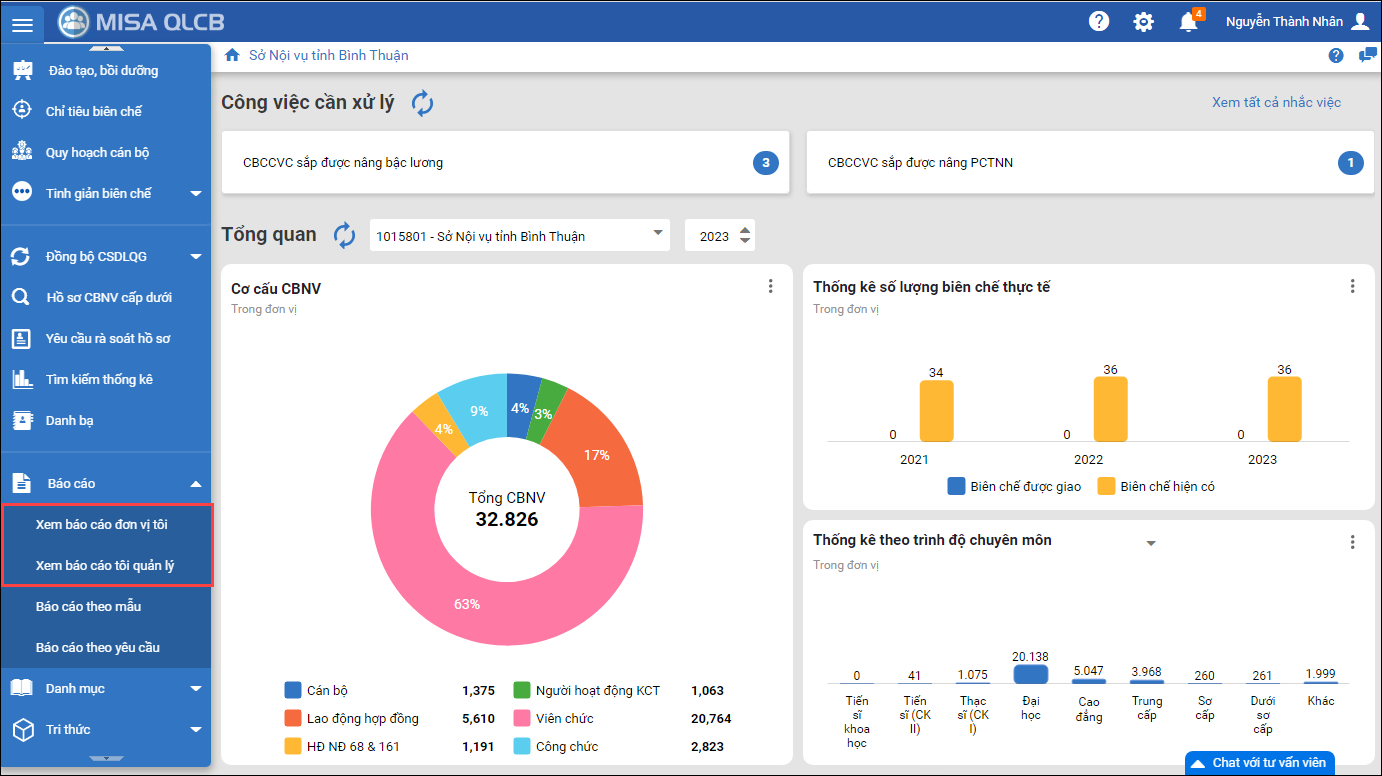The height and width of the screenshot is (776, 1382).
Task: Open the feedback chat bubbles icon
Action: 1367,56
